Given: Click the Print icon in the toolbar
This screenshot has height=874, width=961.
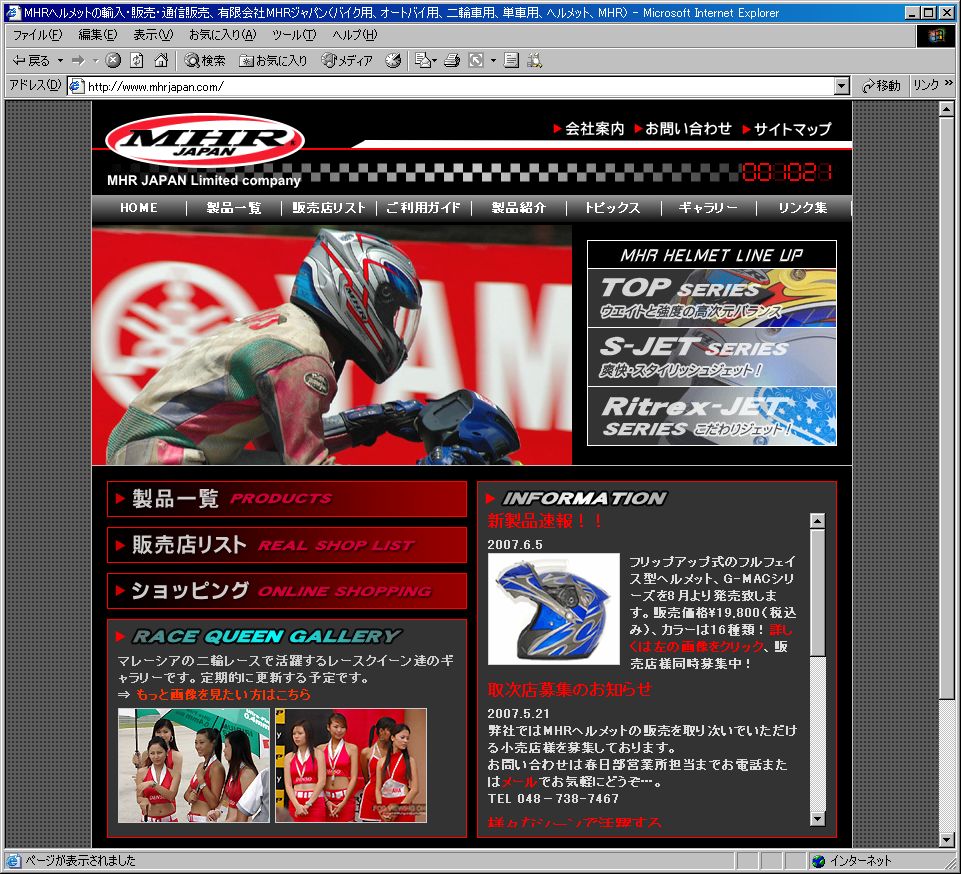Looking at the screenshot, I should [x=452, y=61].
